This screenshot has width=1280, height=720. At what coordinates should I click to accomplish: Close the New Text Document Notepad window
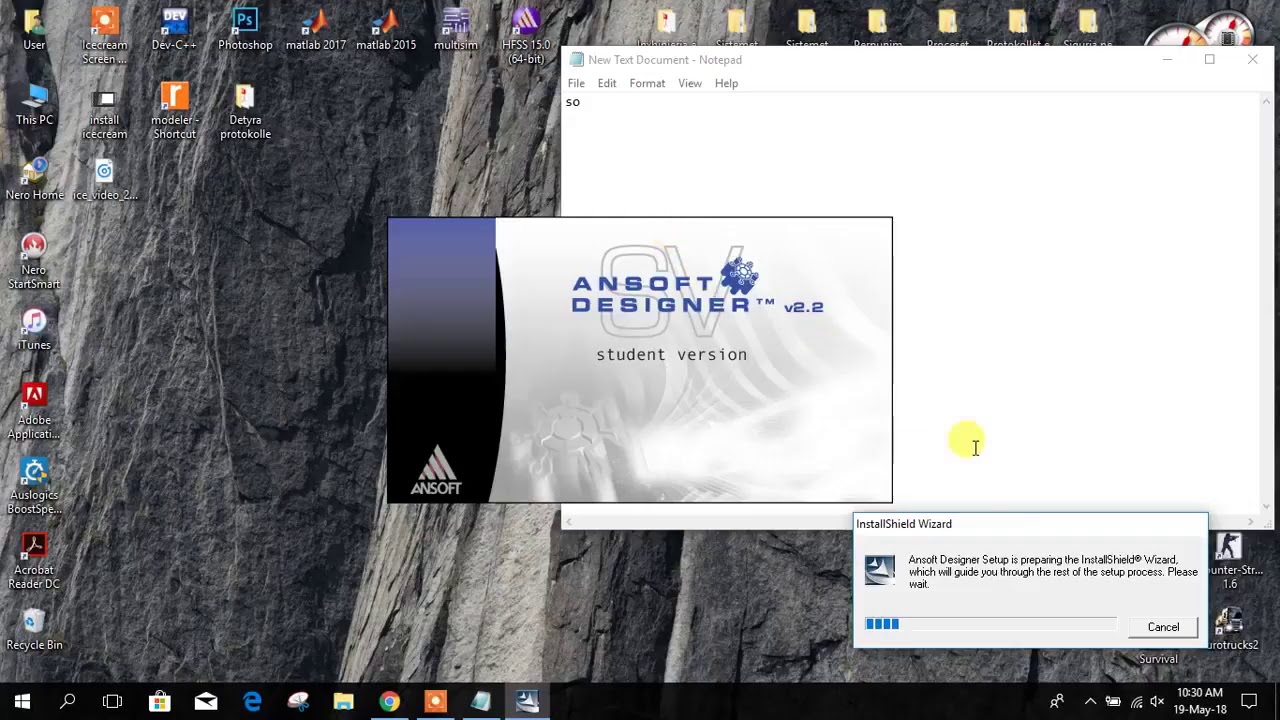coord(1252,60)
